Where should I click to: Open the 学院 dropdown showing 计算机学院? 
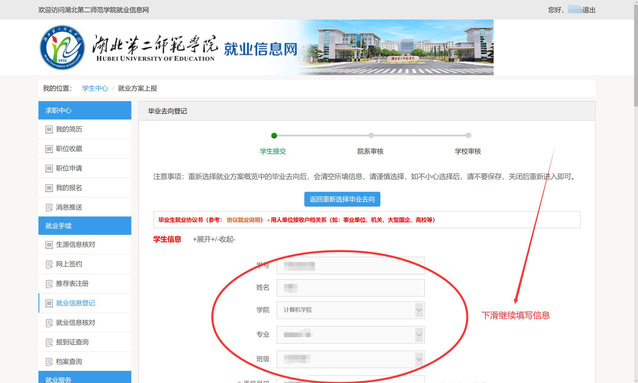tap(350, 310)
